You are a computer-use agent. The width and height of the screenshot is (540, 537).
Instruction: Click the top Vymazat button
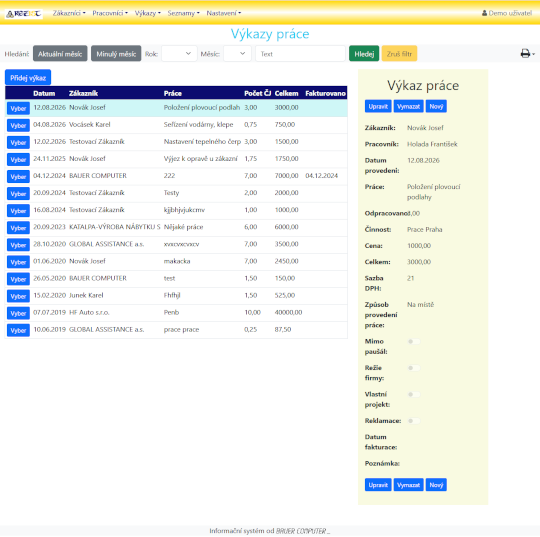408,106
